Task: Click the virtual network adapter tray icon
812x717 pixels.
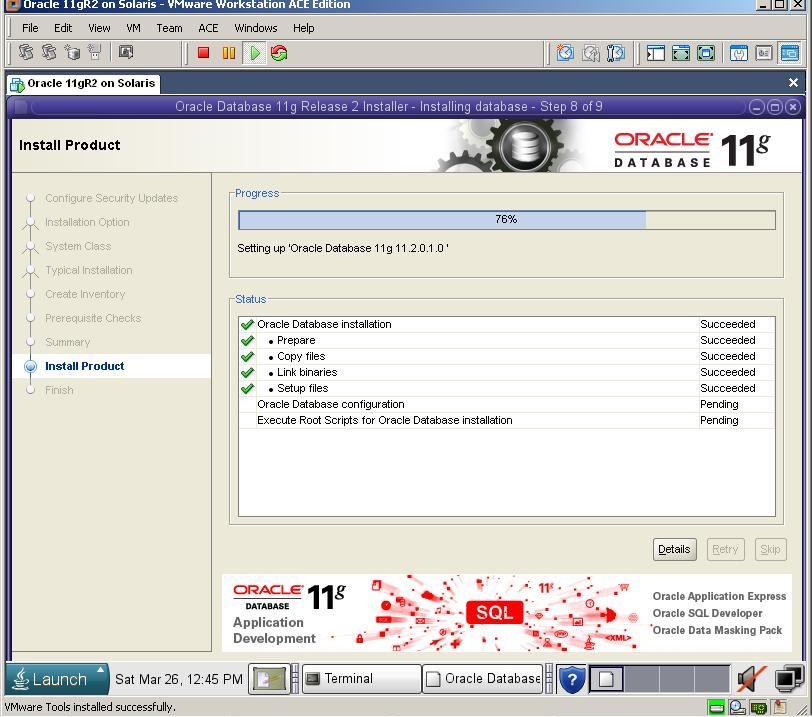Action: pos(758,706)
